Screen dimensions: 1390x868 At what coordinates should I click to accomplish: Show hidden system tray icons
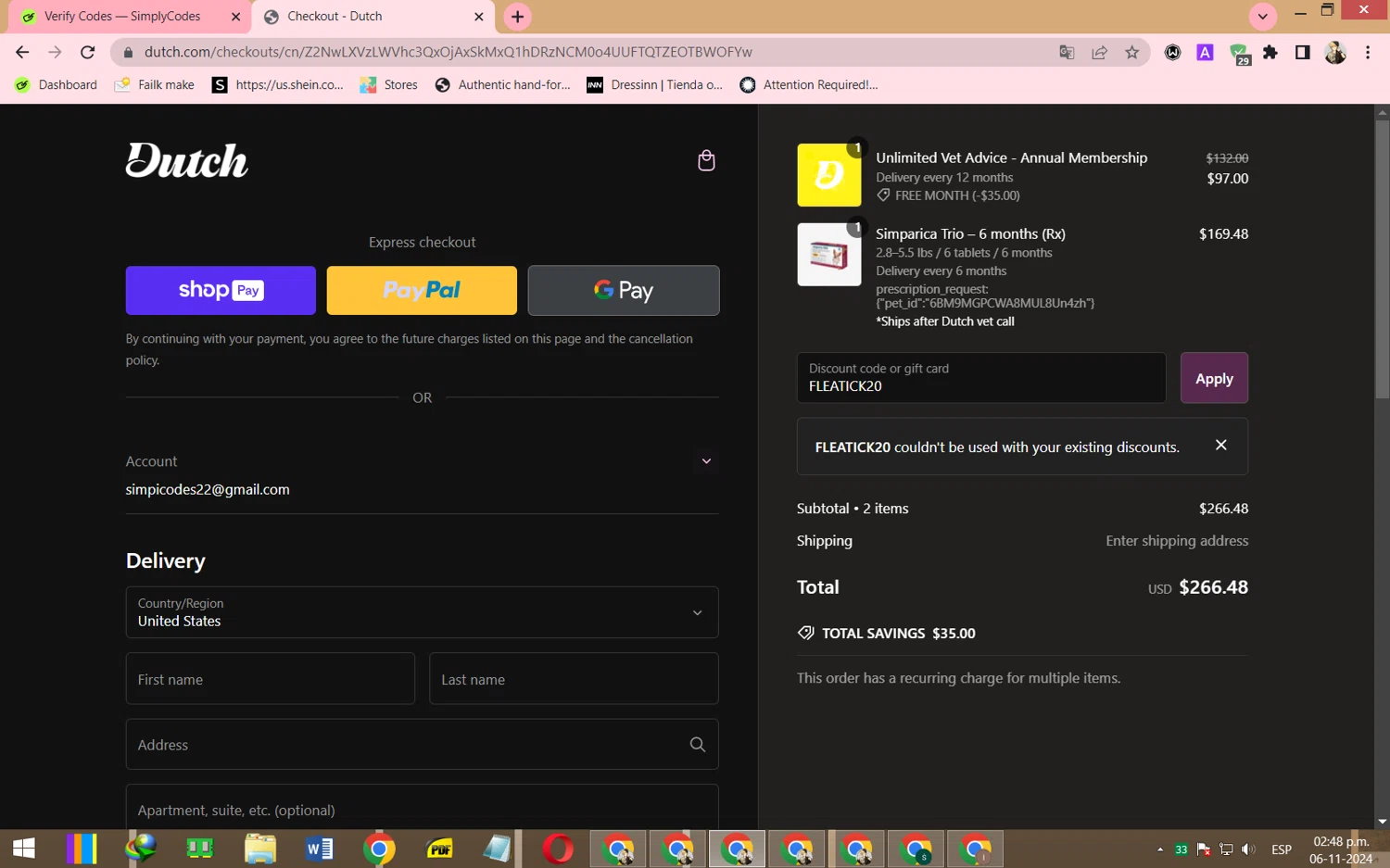[1159, 849]
